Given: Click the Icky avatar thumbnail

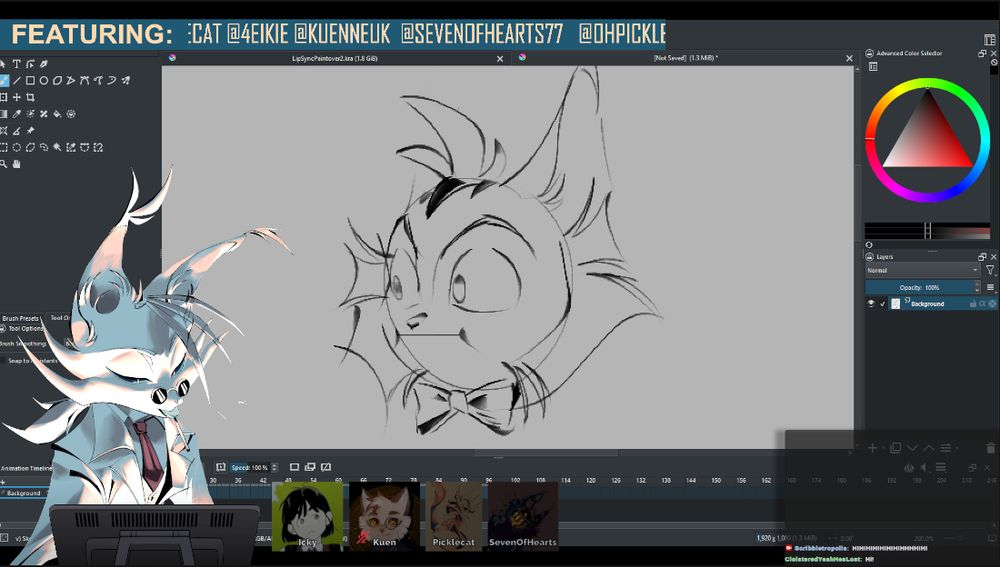Looking at the screenshot, I should tap(307, 516).
